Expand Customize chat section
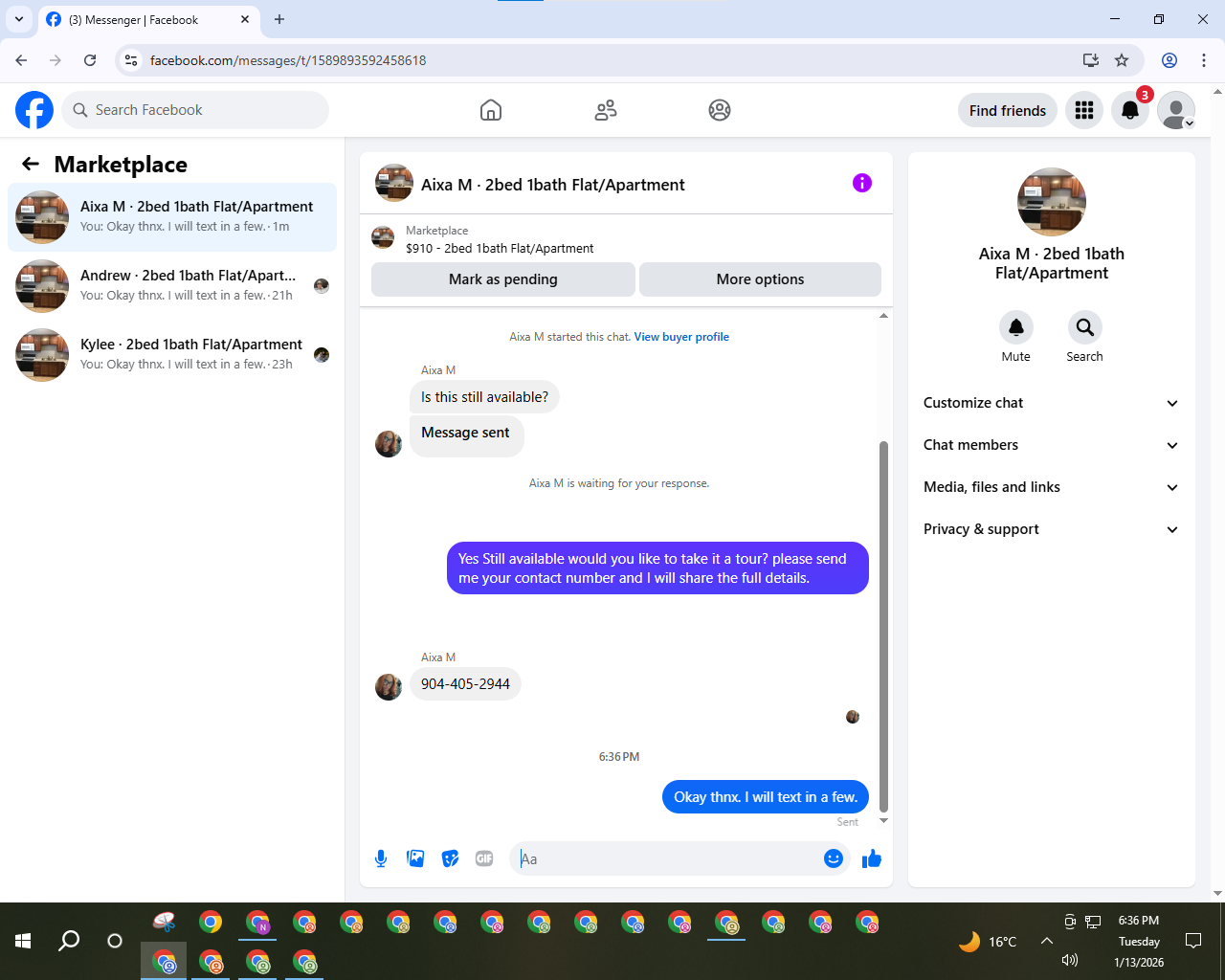Screen dimensions: 1225x980 1051,403
